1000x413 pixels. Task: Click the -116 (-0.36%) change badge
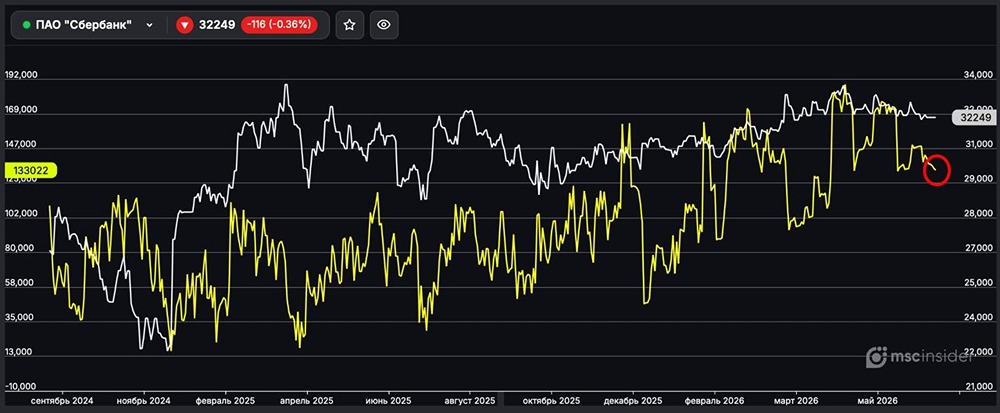point(279,25)
